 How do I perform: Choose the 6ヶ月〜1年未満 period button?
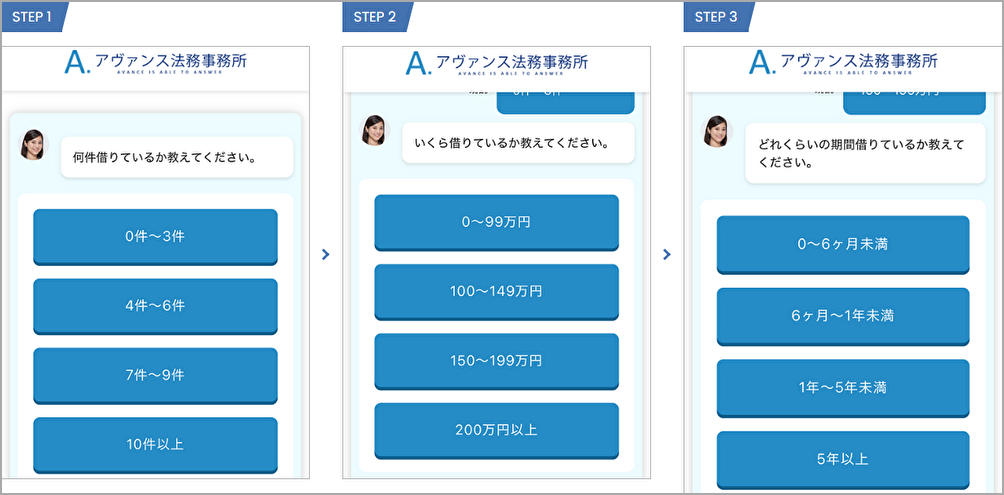click(842, 316)
